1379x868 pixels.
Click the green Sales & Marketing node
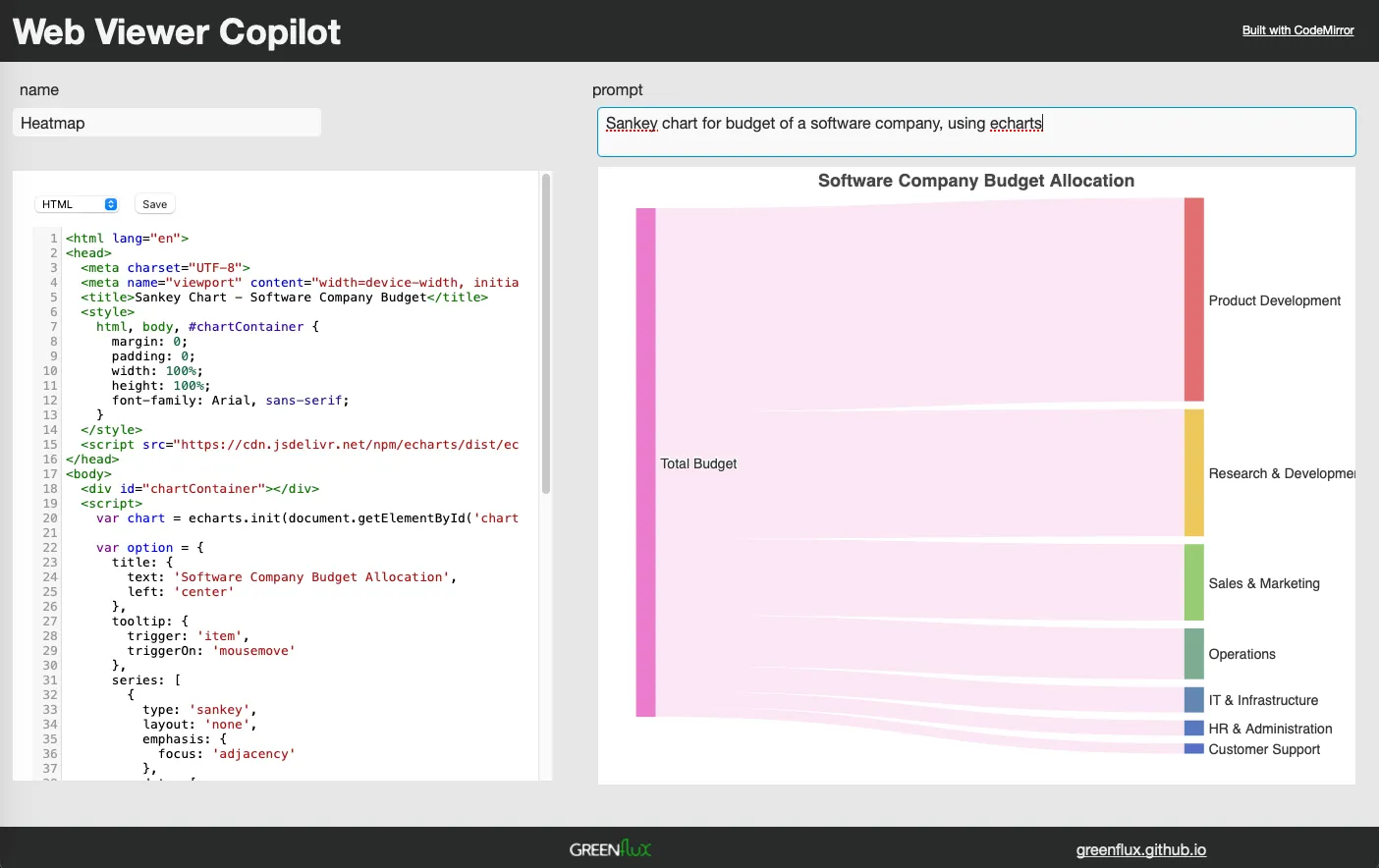1193,582
